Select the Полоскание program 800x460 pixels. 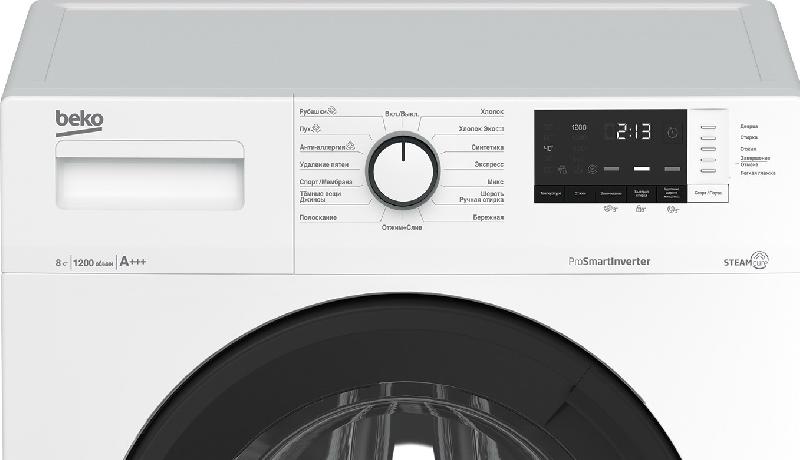[318, 217]
